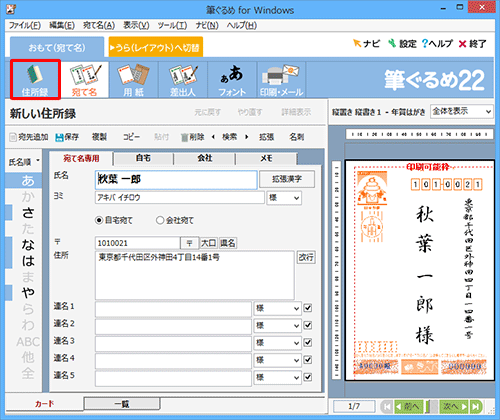This screenshot has width=500, height=420.
Task: Click the 名刺 button
Action: (x=296, y=137)
